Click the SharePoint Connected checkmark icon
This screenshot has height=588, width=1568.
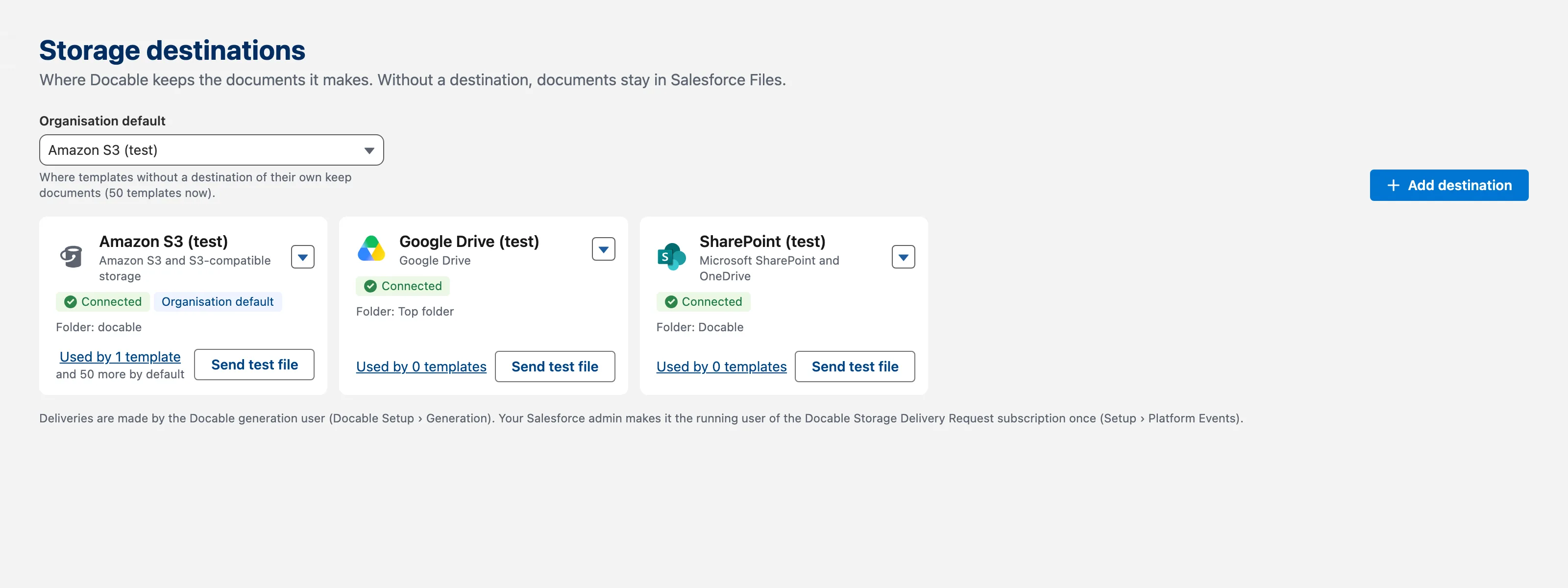point(671,302)
